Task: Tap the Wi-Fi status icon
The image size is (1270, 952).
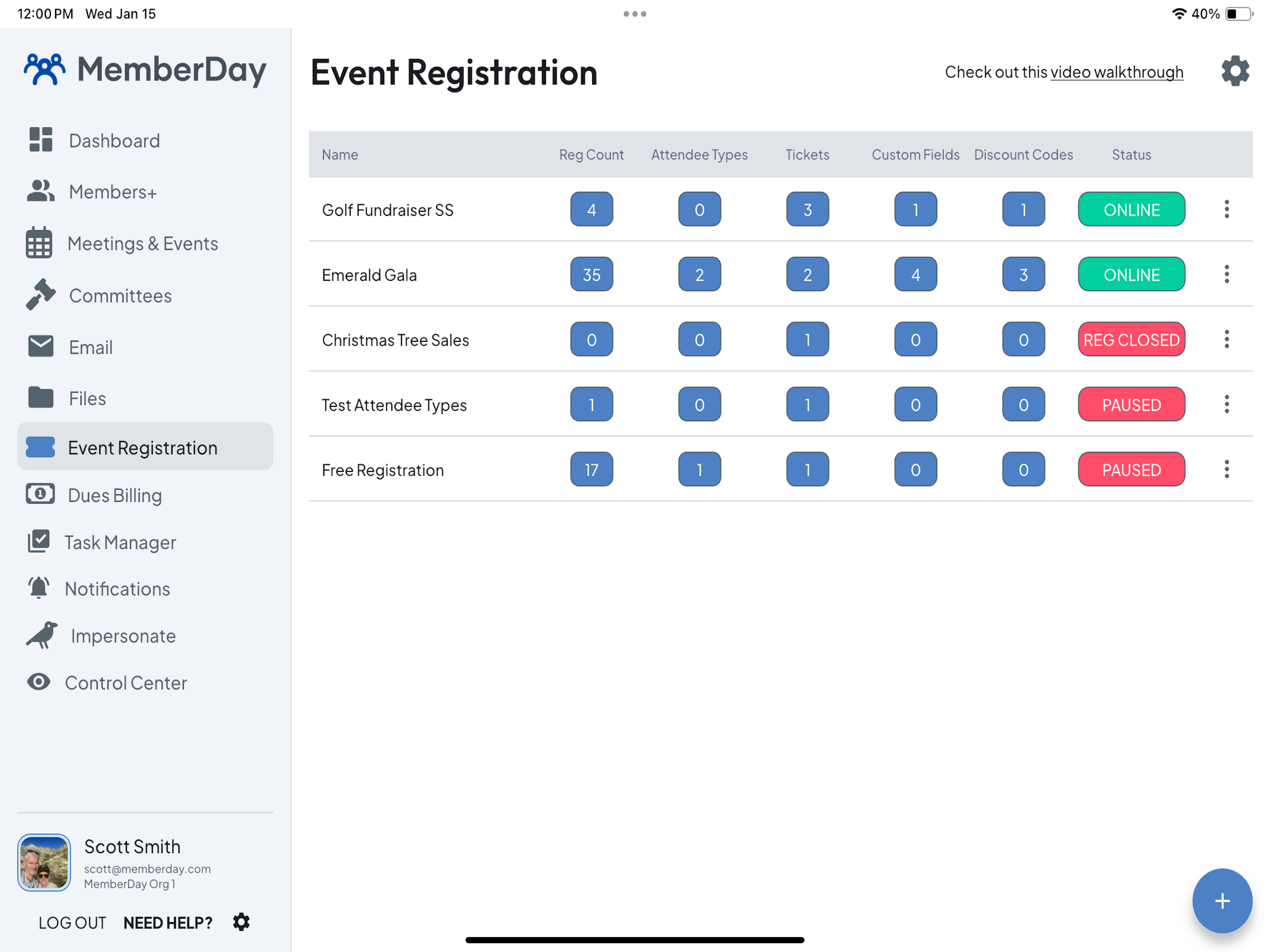Action: [x=1179, y=14]
